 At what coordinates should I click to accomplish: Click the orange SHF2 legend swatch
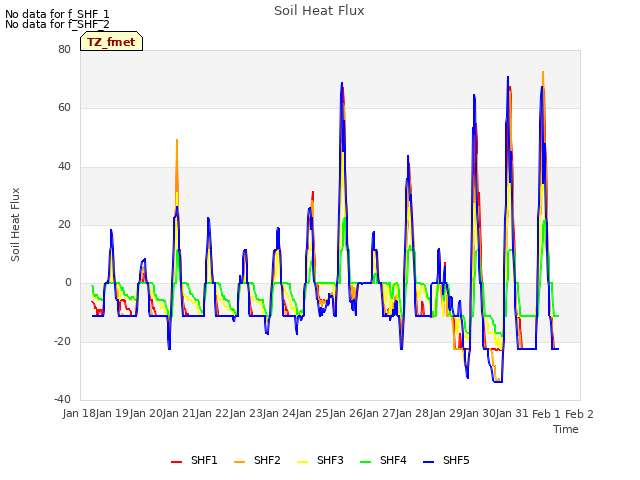pos(239,462)
